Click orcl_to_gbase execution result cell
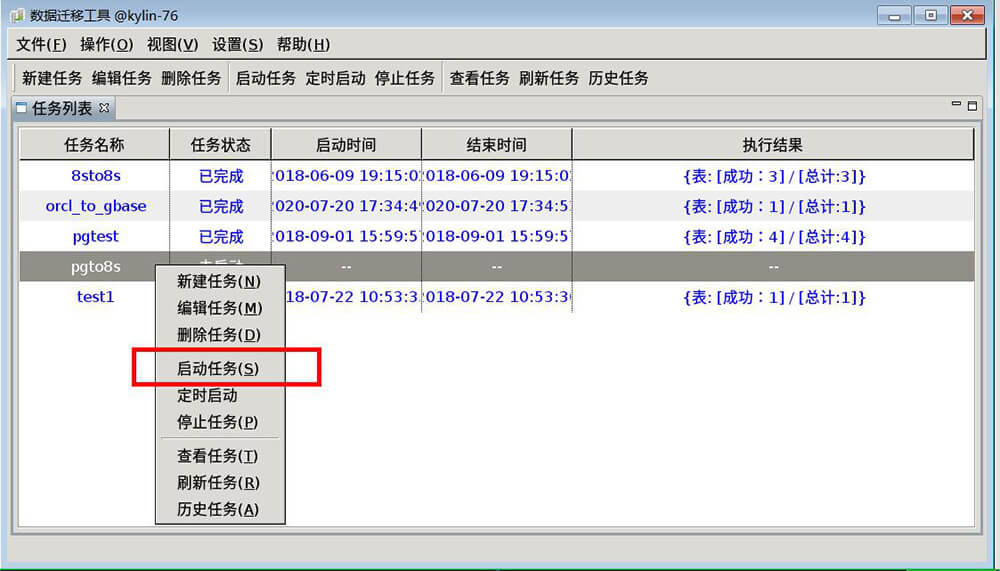This screenshot has height=571, width=1000. (x=774, y=207)
